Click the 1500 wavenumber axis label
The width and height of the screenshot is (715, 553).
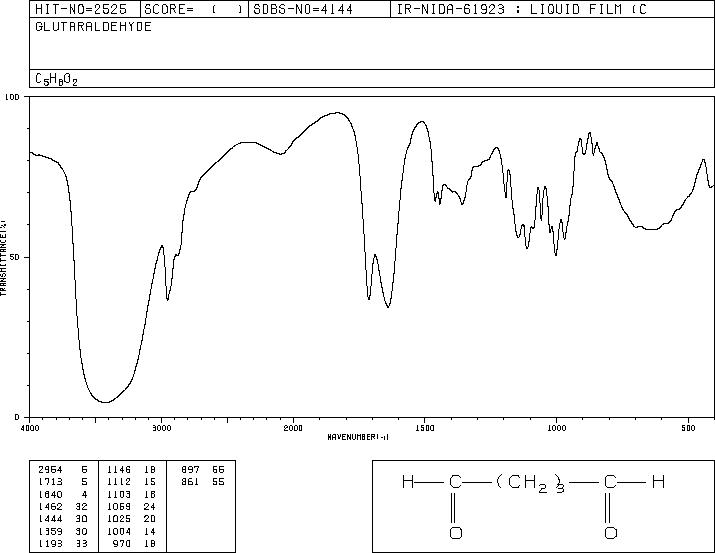click(425, 428)
